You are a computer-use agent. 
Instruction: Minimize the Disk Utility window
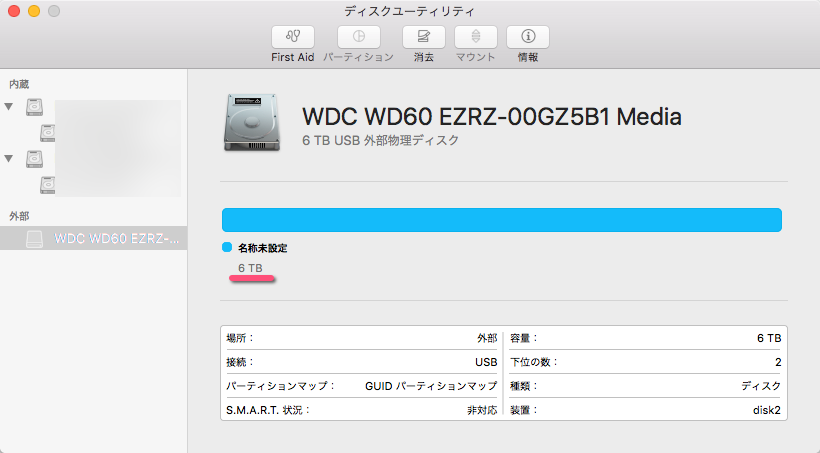[x=34, y=11]
